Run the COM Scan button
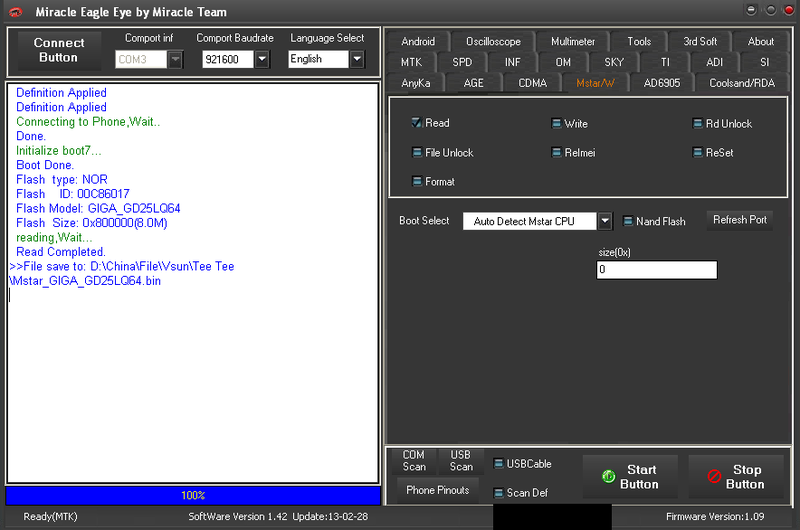Image resolution: width=800 pixels, height=530 pixels. click(x=414, y=461)
